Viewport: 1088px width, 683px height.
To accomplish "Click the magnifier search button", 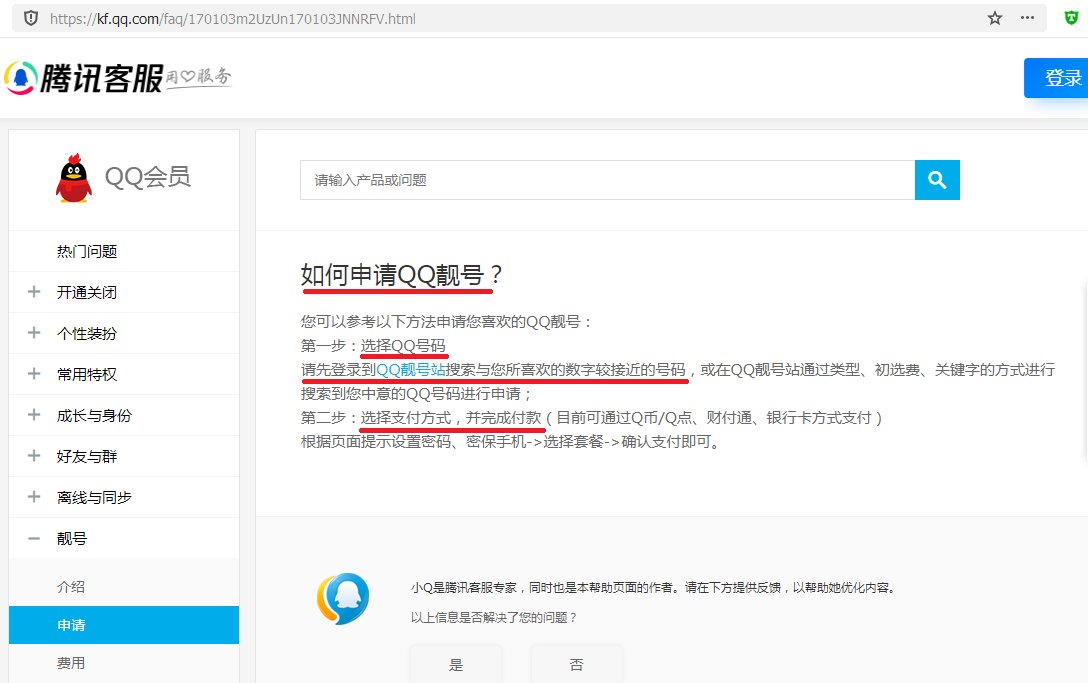I will [x=937, y=180].
